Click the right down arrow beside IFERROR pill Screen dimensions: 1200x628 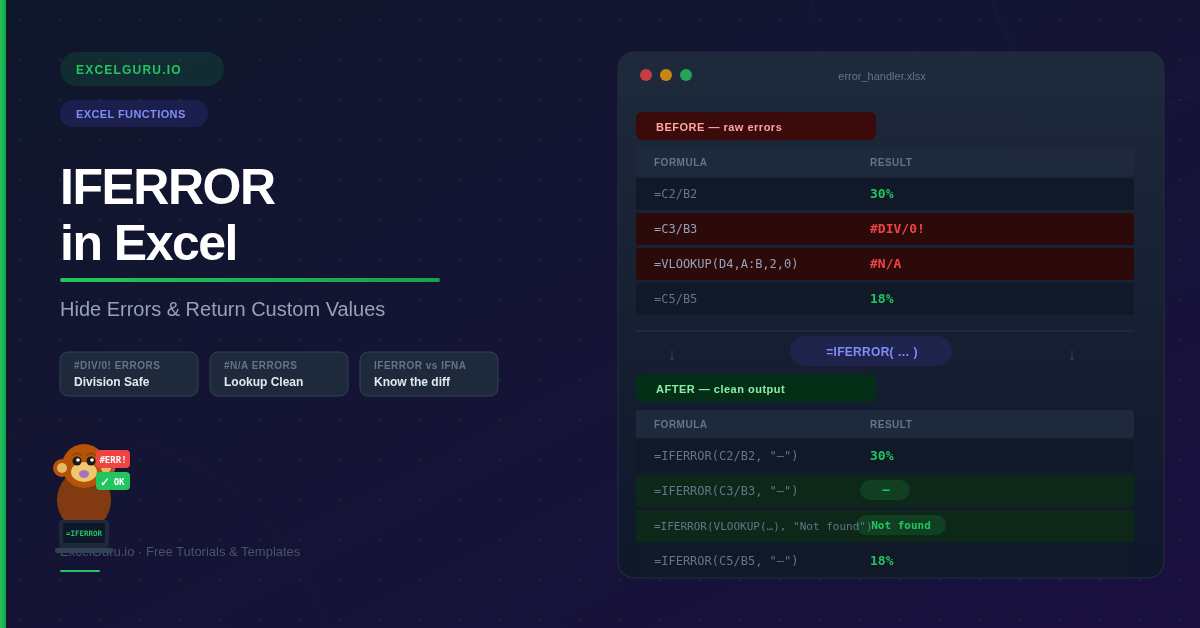tap(1072, 355)
